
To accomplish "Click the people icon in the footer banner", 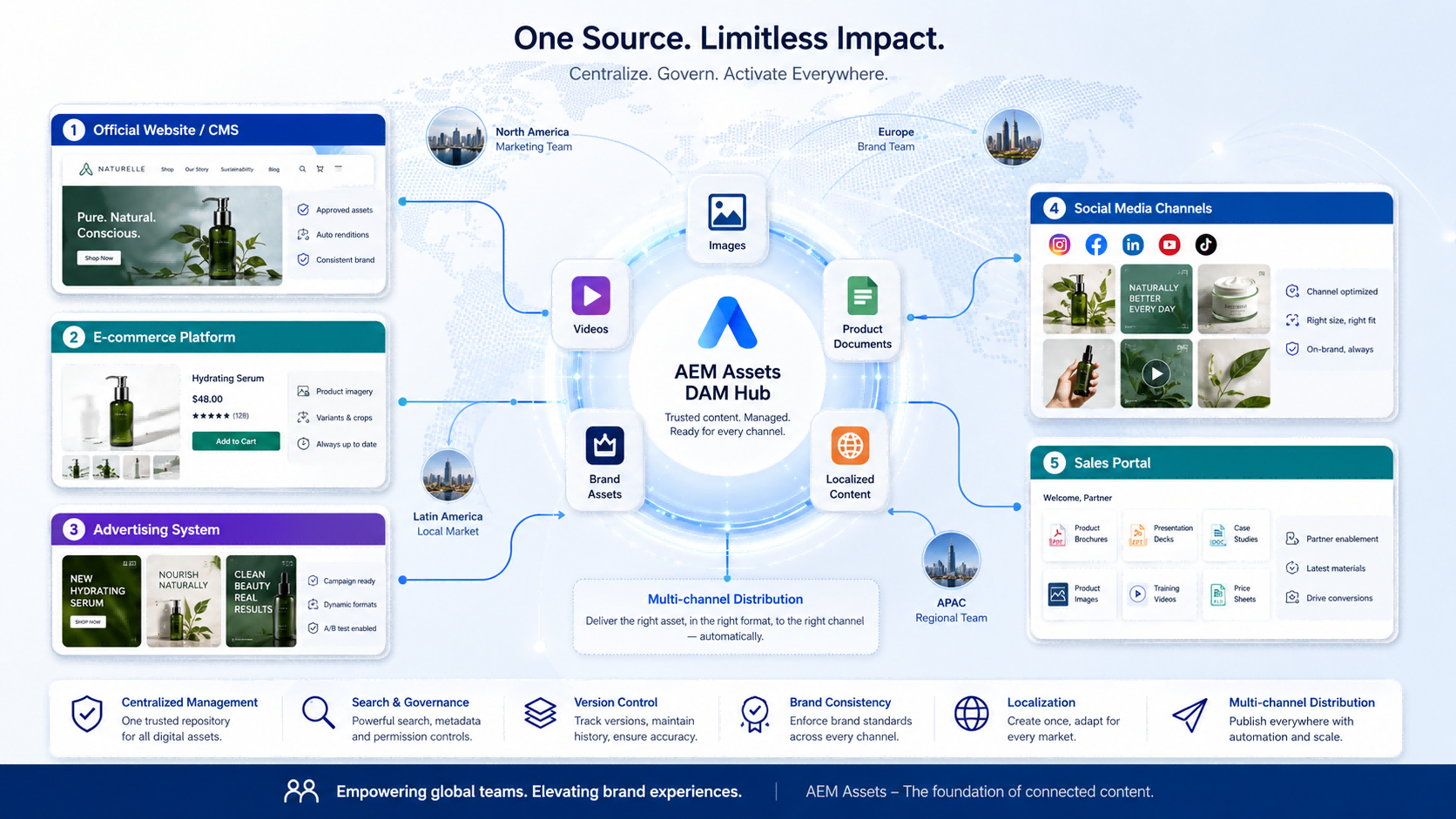I will (x=301, y=791).
